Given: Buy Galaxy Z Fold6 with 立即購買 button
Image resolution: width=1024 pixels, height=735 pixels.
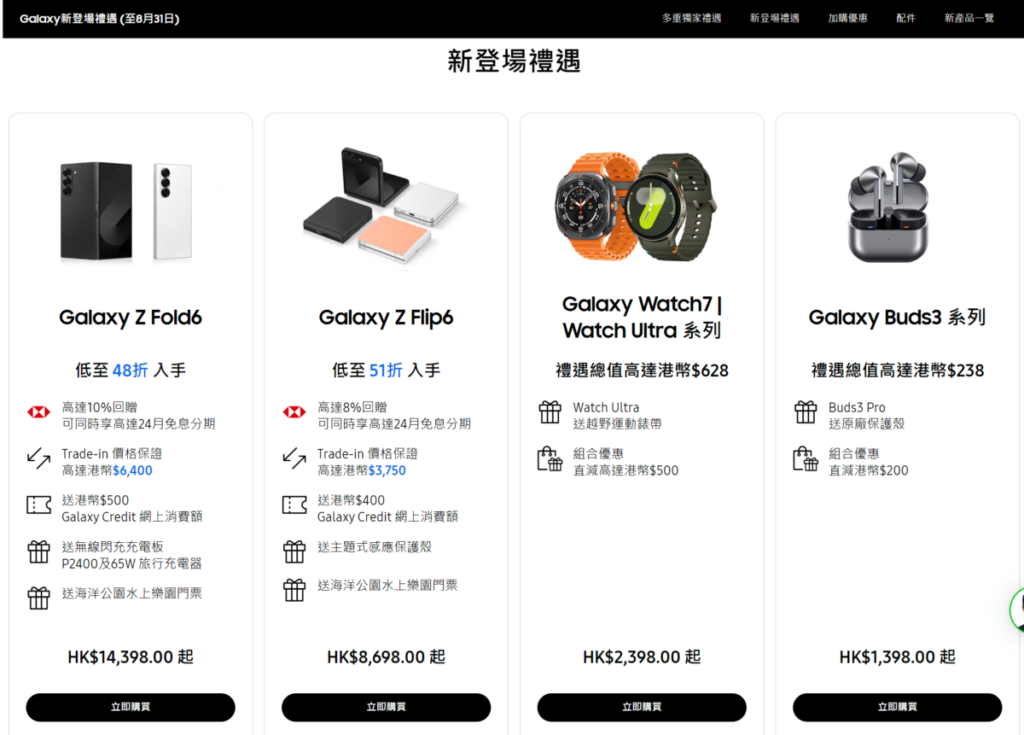Looking at the screenshot, I should click(131, 707).
